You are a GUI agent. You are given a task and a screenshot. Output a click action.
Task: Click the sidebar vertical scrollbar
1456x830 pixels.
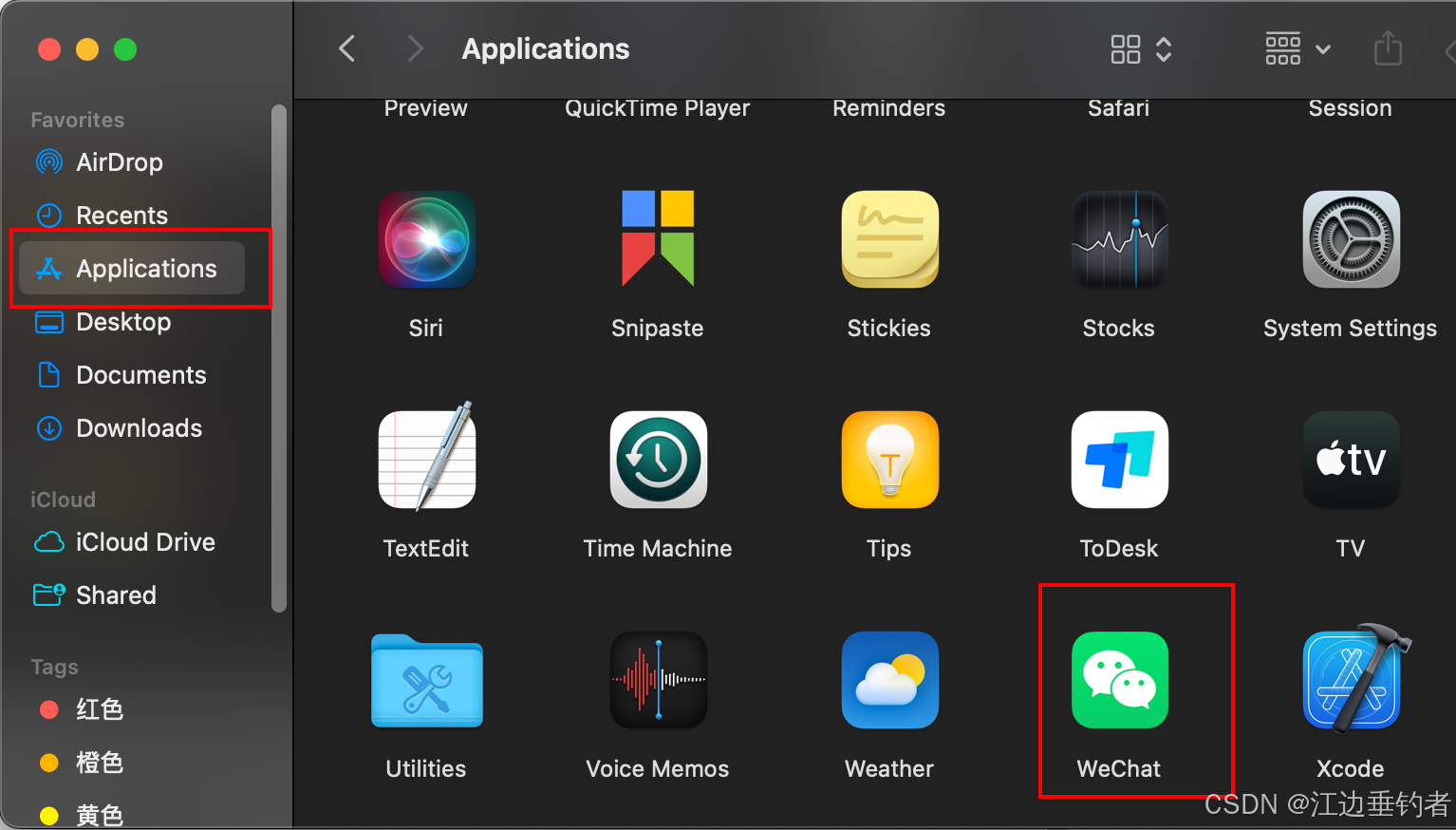click(x=279, y=358)
